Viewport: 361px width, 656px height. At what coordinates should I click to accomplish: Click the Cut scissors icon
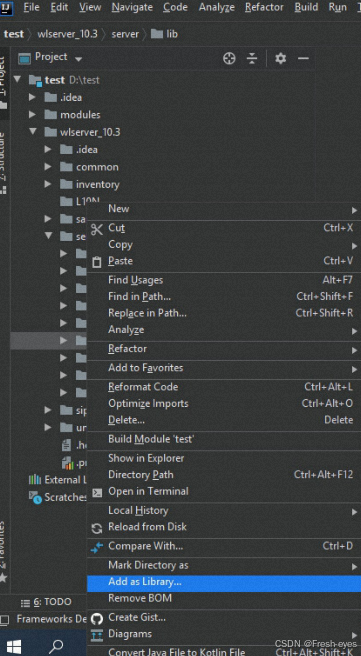click(x=97, y=228)
